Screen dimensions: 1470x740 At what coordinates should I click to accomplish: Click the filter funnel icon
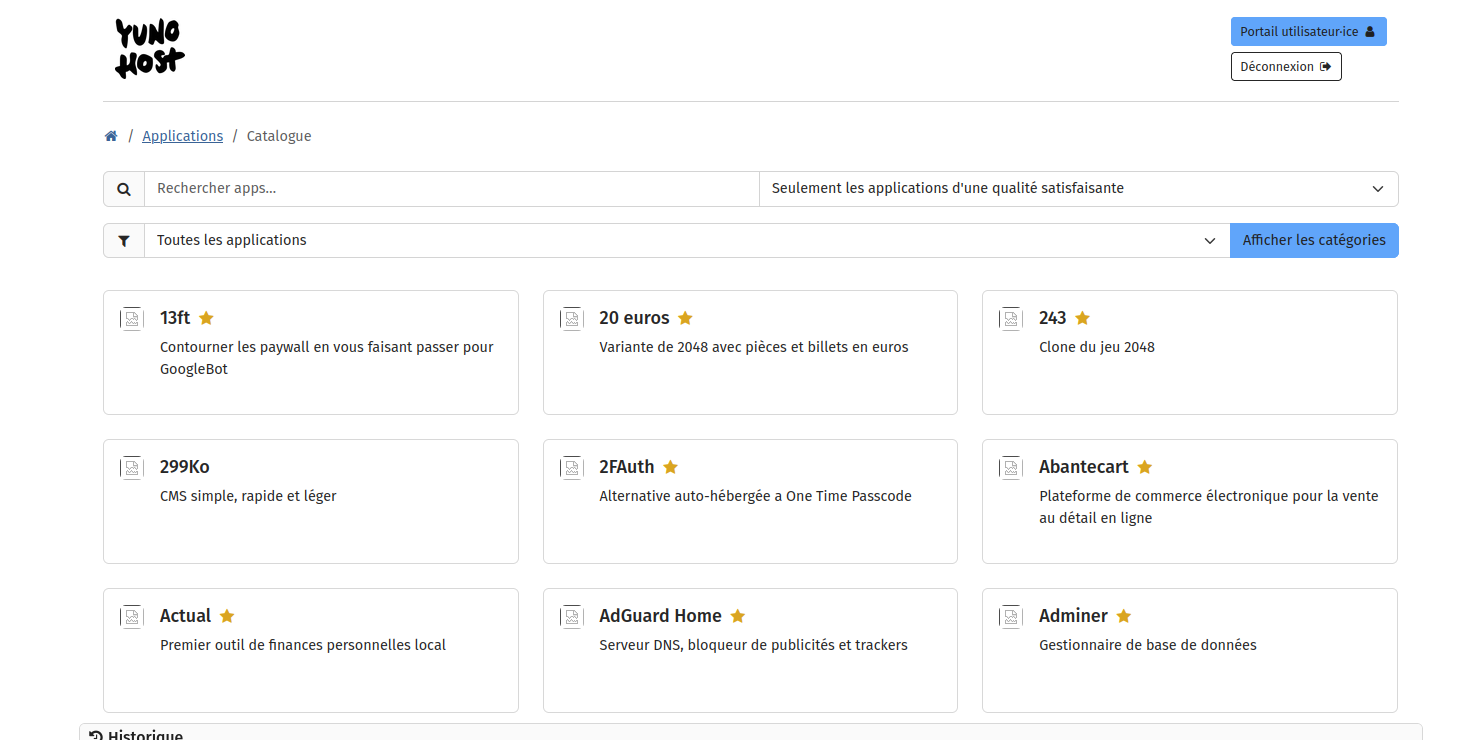[124, 241]
